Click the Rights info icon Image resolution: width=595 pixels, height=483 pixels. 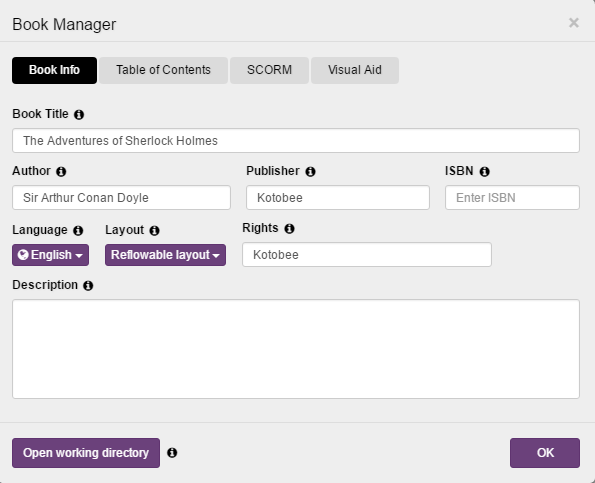290,228
